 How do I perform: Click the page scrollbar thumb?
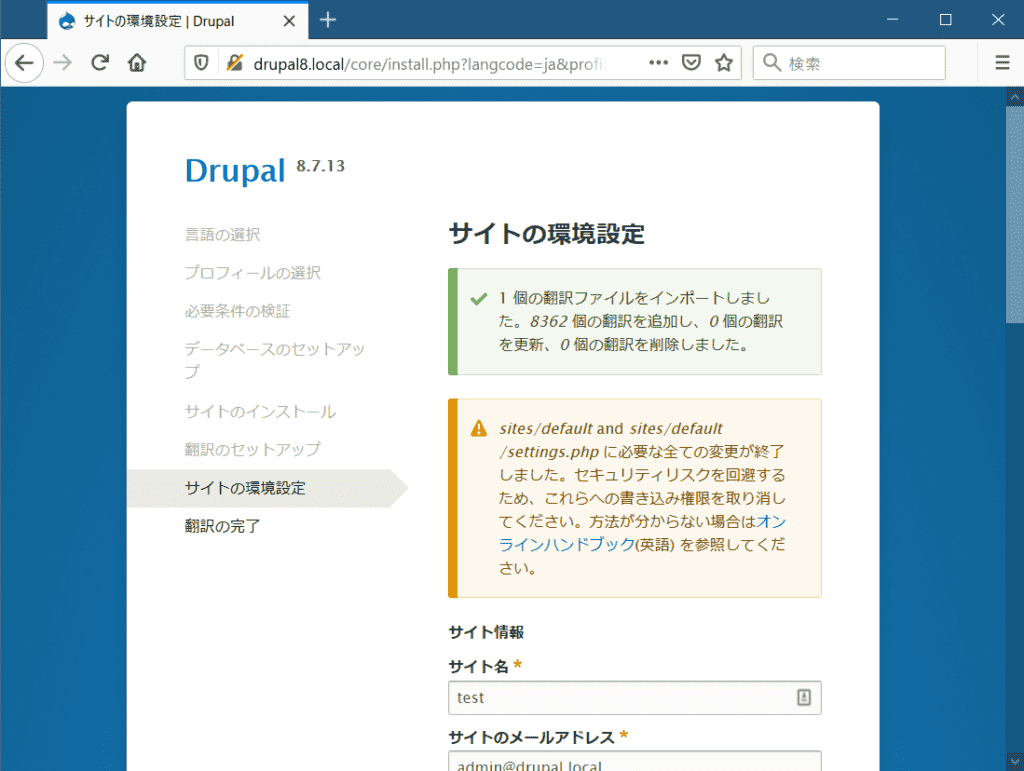(1015, 215)
